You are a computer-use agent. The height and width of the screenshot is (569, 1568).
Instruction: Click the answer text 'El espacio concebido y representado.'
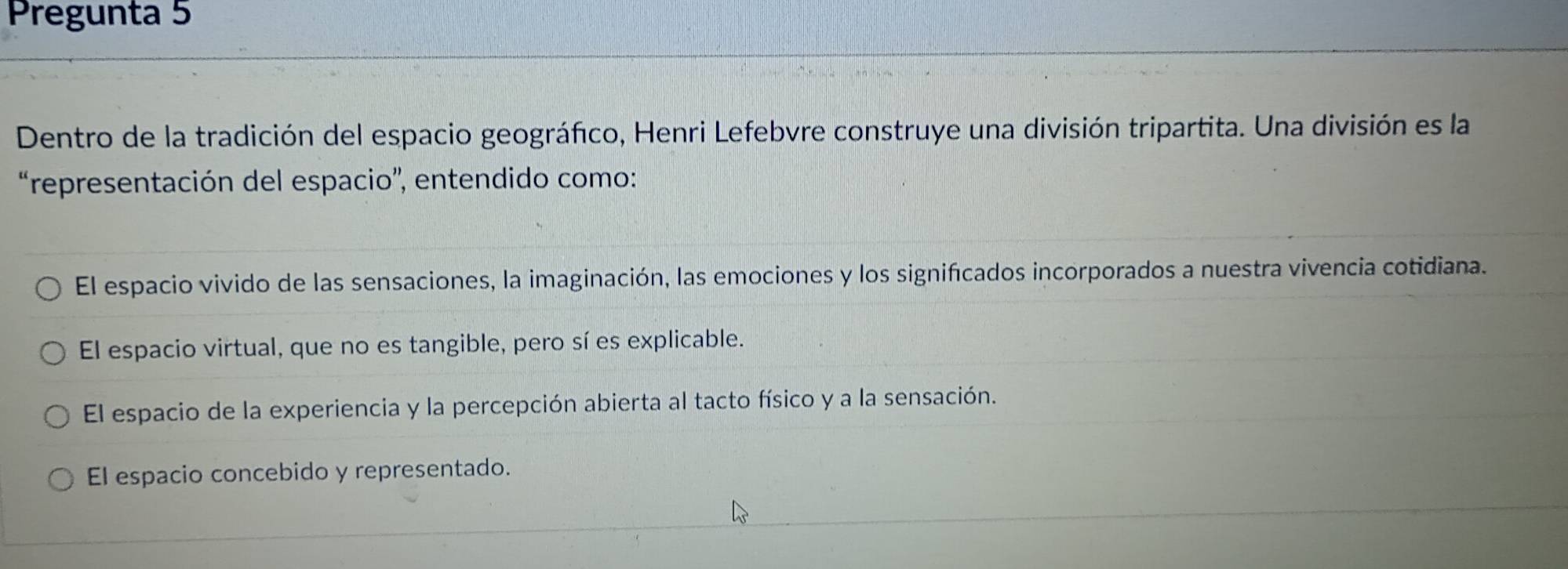point(299,473)
